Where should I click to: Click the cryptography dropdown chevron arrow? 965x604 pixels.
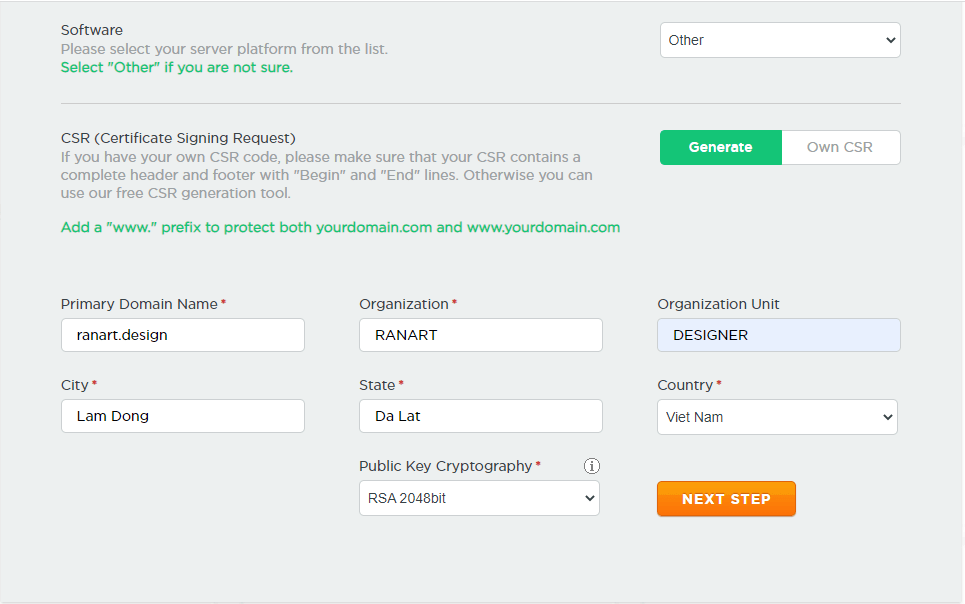[x=590, y=499]
